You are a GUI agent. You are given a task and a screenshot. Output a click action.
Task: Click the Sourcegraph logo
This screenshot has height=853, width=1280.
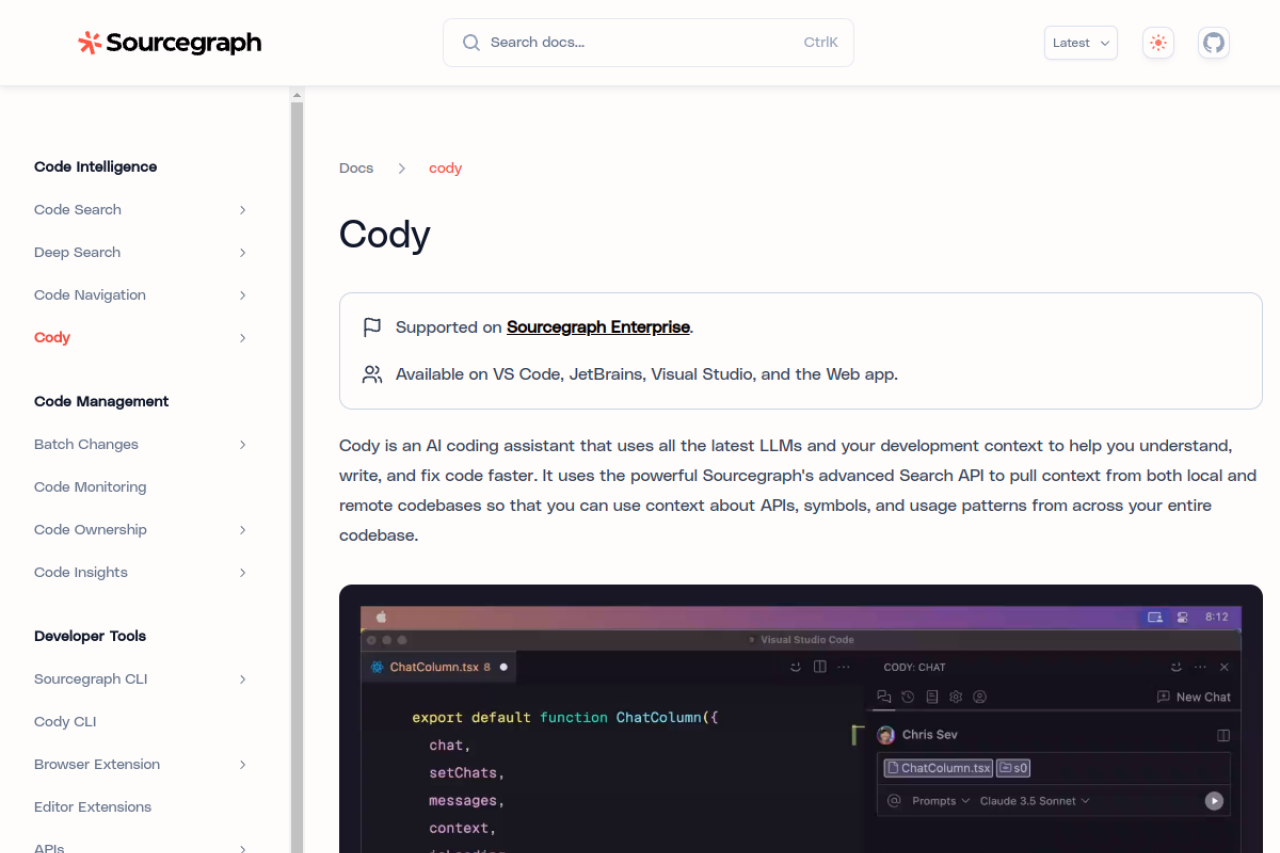169,42
